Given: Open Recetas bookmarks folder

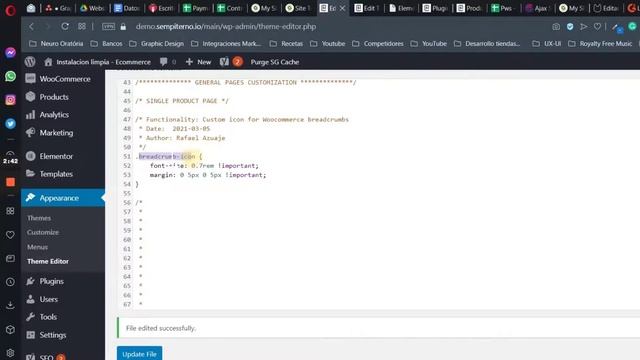Looking at the screenshot, I should point(287,44).
